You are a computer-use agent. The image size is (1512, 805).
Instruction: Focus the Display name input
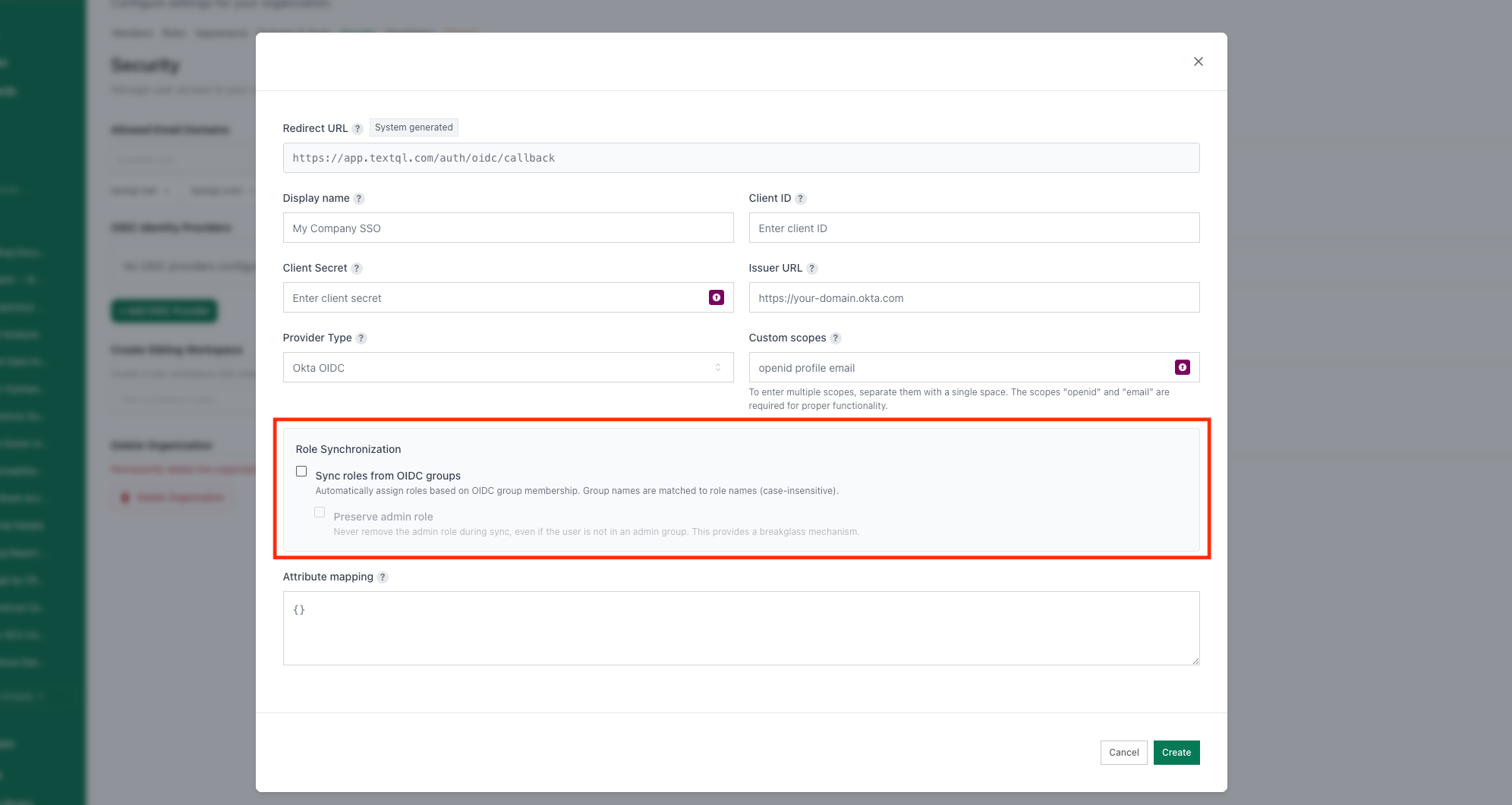pos(508,228)
